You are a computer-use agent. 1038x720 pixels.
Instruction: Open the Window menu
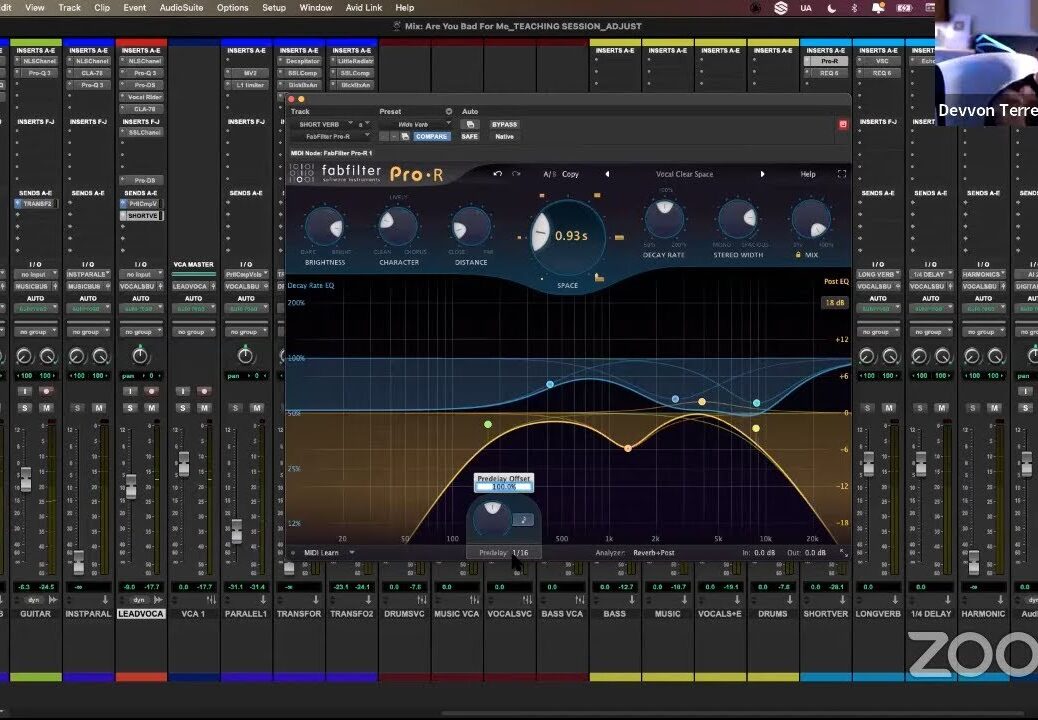[316, 8]
